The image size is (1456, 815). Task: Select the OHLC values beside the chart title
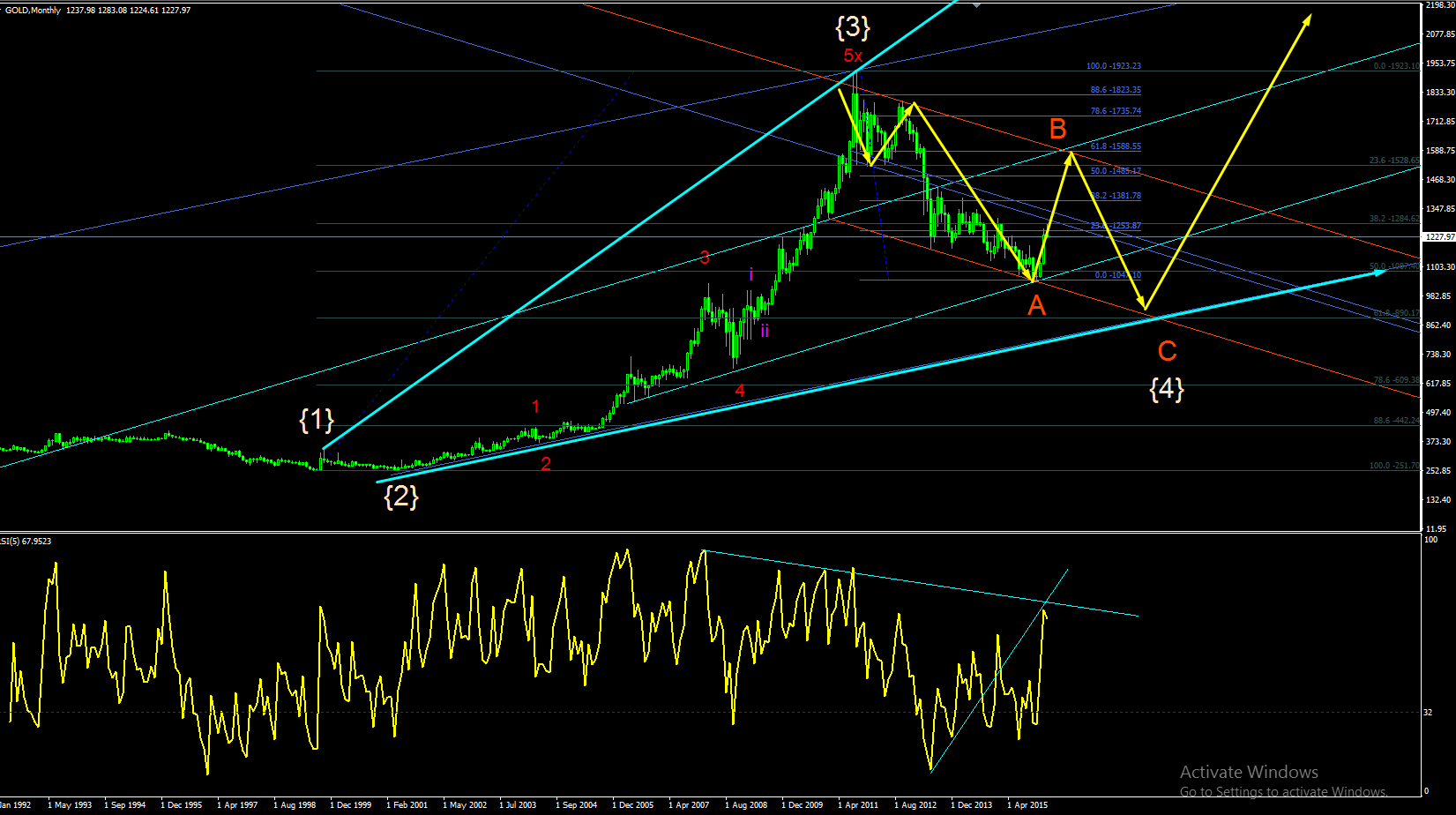coord(128,11)
